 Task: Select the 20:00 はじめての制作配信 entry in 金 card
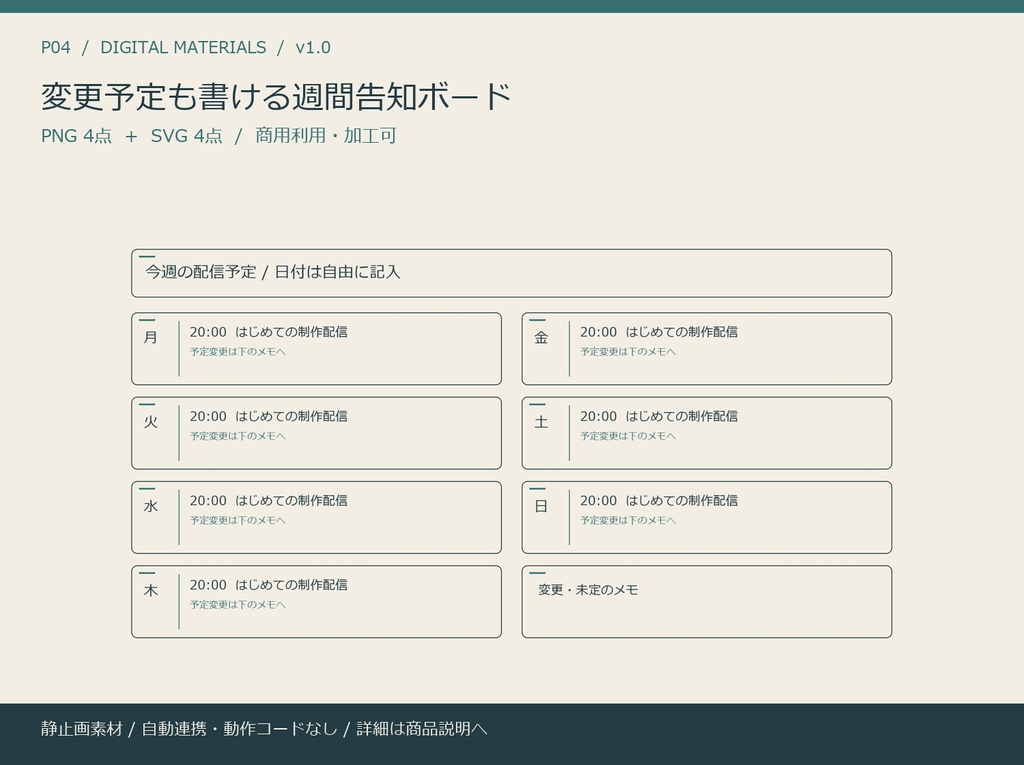pos(659,332)
